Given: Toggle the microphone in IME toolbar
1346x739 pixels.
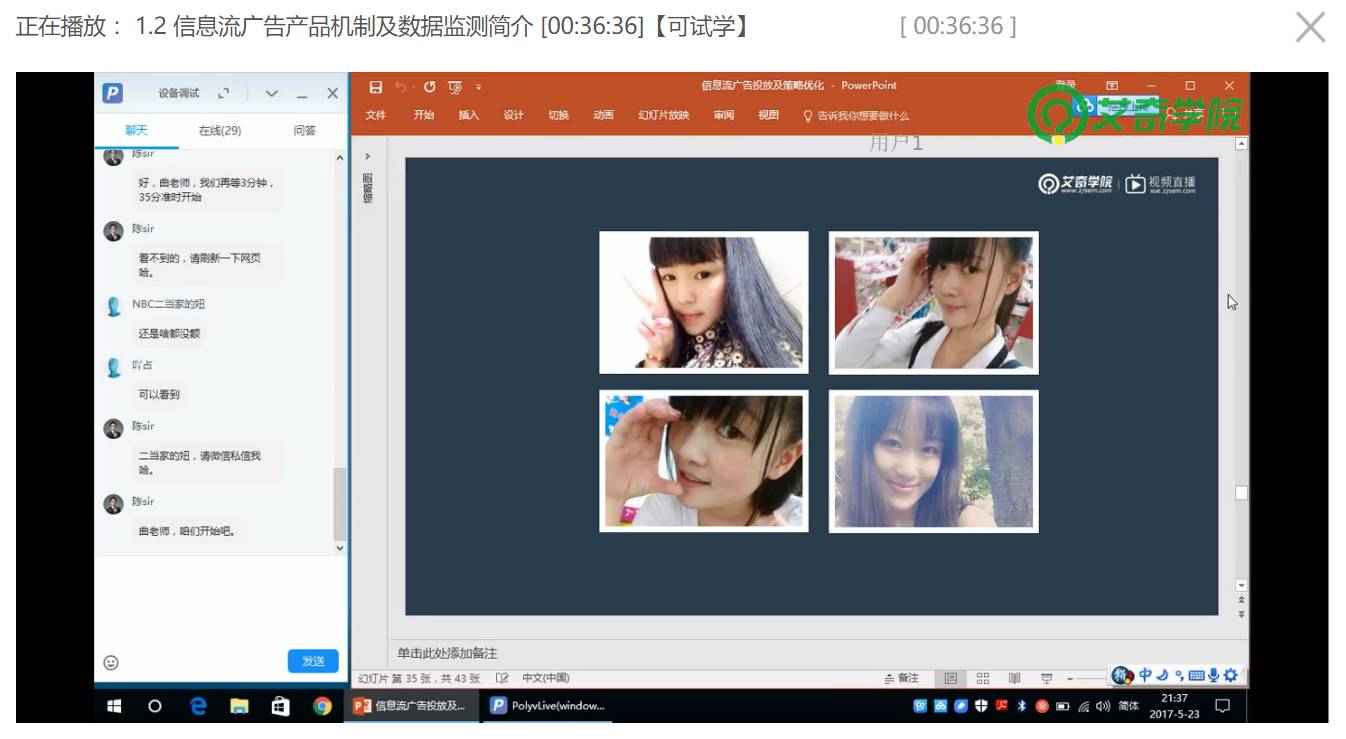Looking at the screenshot, I should [1214, 675].
